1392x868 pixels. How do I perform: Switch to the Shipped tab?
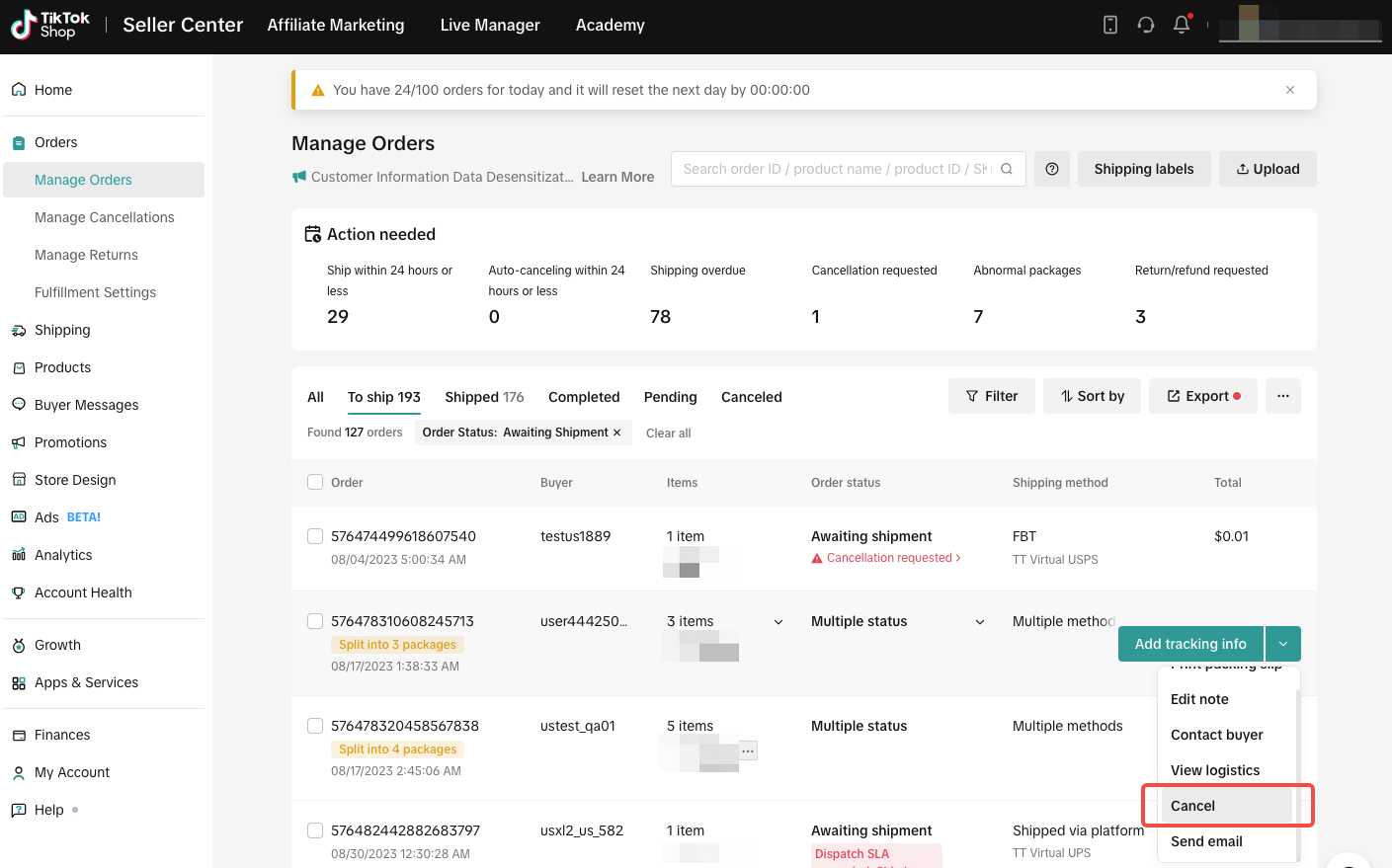(484, 397)
